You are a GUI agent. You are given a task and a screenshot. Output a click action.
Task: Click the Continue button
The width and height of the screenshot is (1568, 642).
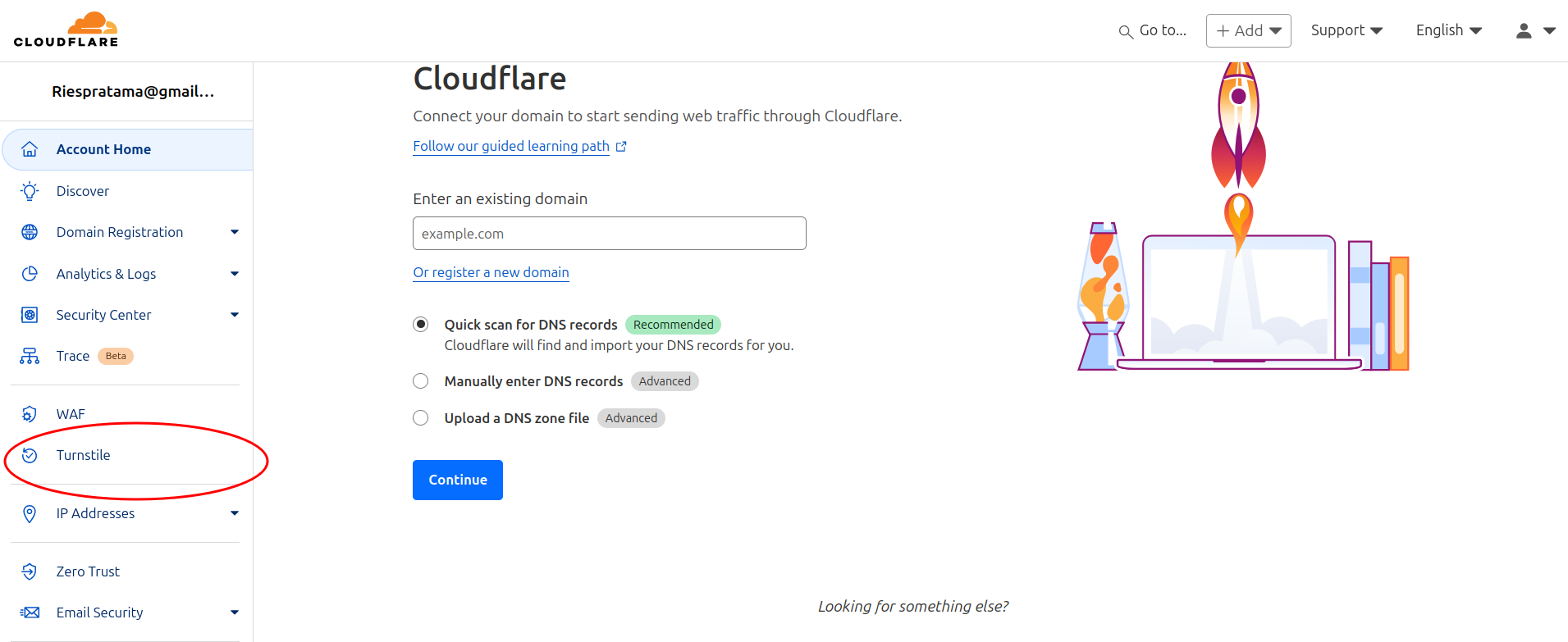click(458, 480)
